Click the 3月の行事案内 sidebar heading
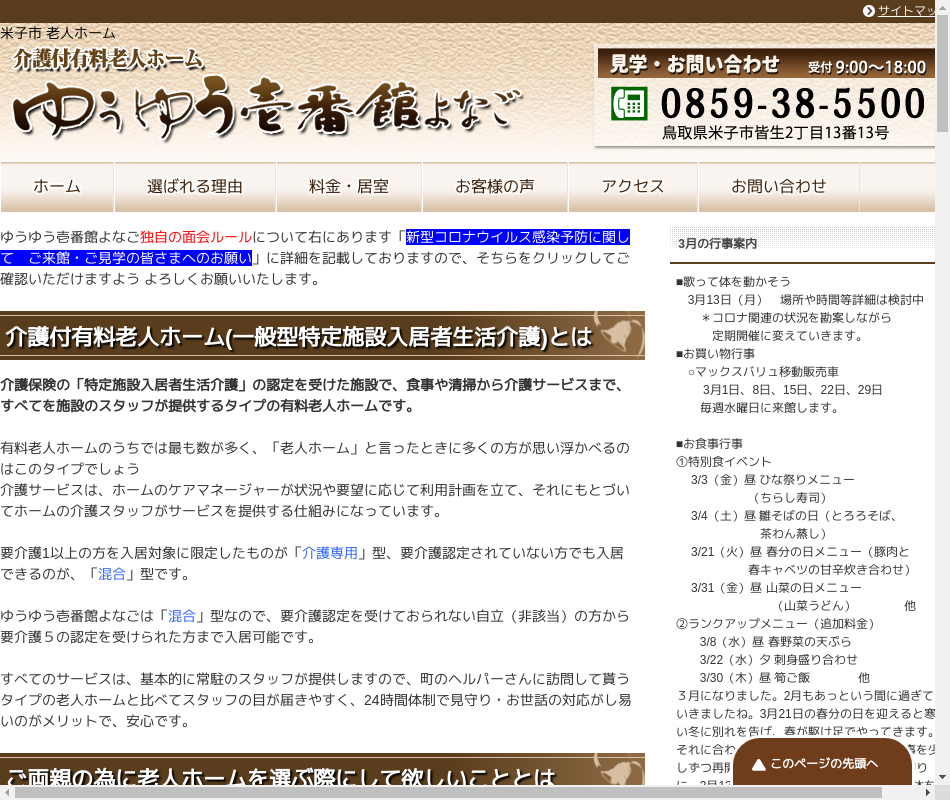This screenshot has height=800, width=950. click(x=717, y=243)
